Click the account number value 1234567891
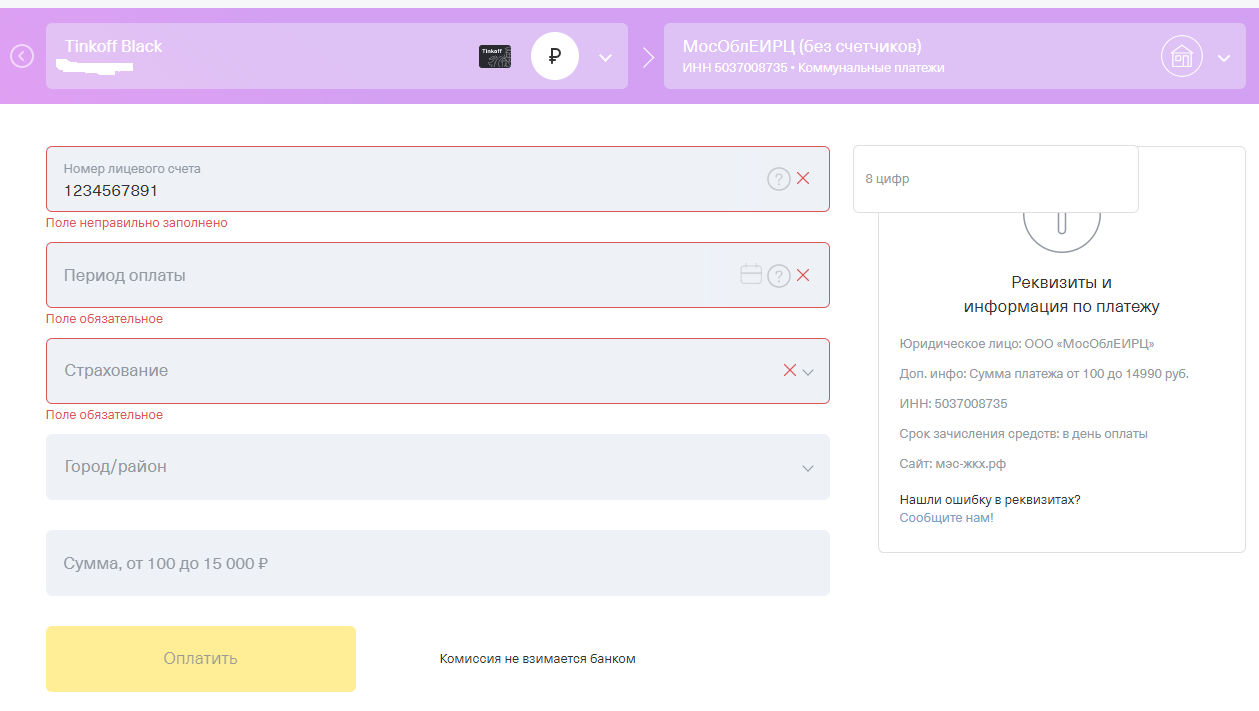This screenshot has width=1259, height=711. pos(111,191)
